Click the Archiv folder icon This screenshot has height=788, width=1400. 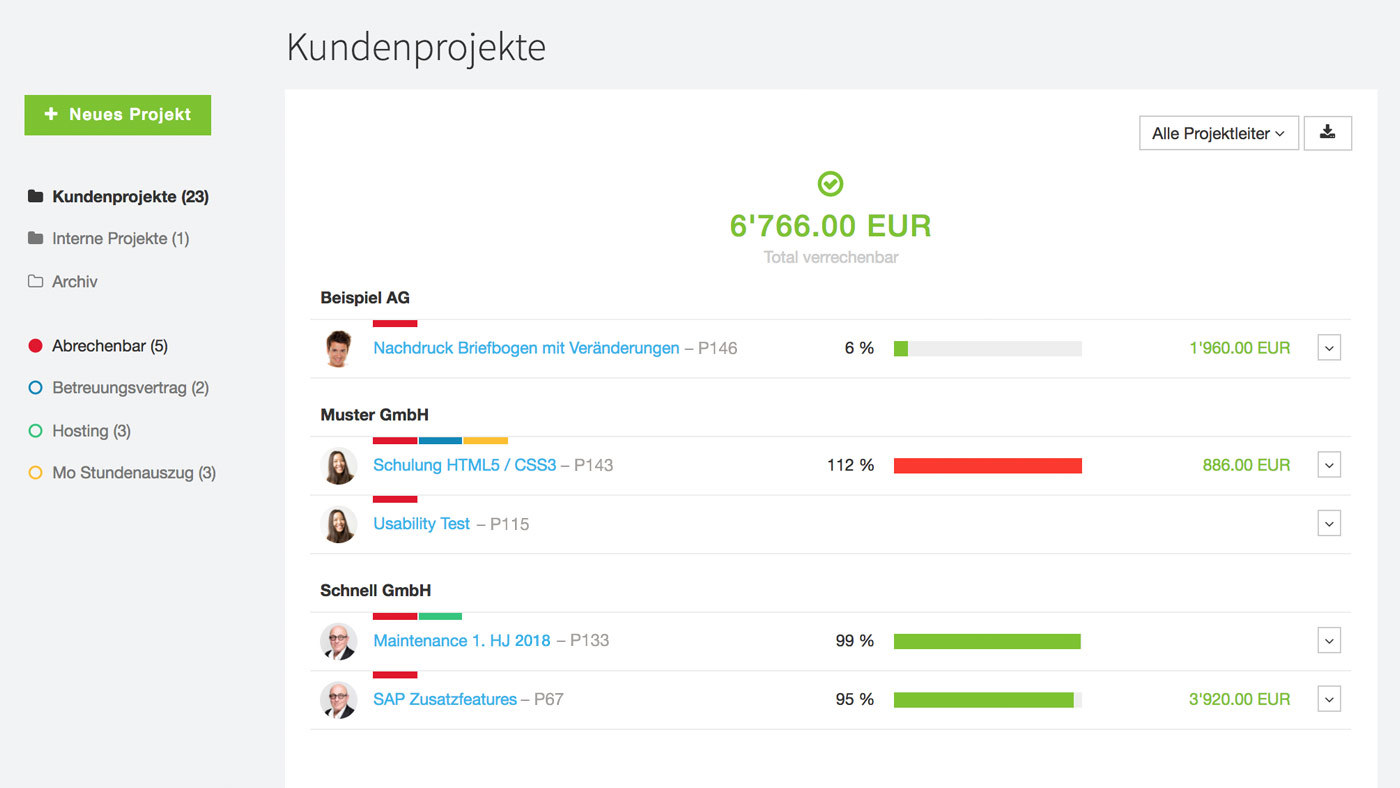[36, 282]
